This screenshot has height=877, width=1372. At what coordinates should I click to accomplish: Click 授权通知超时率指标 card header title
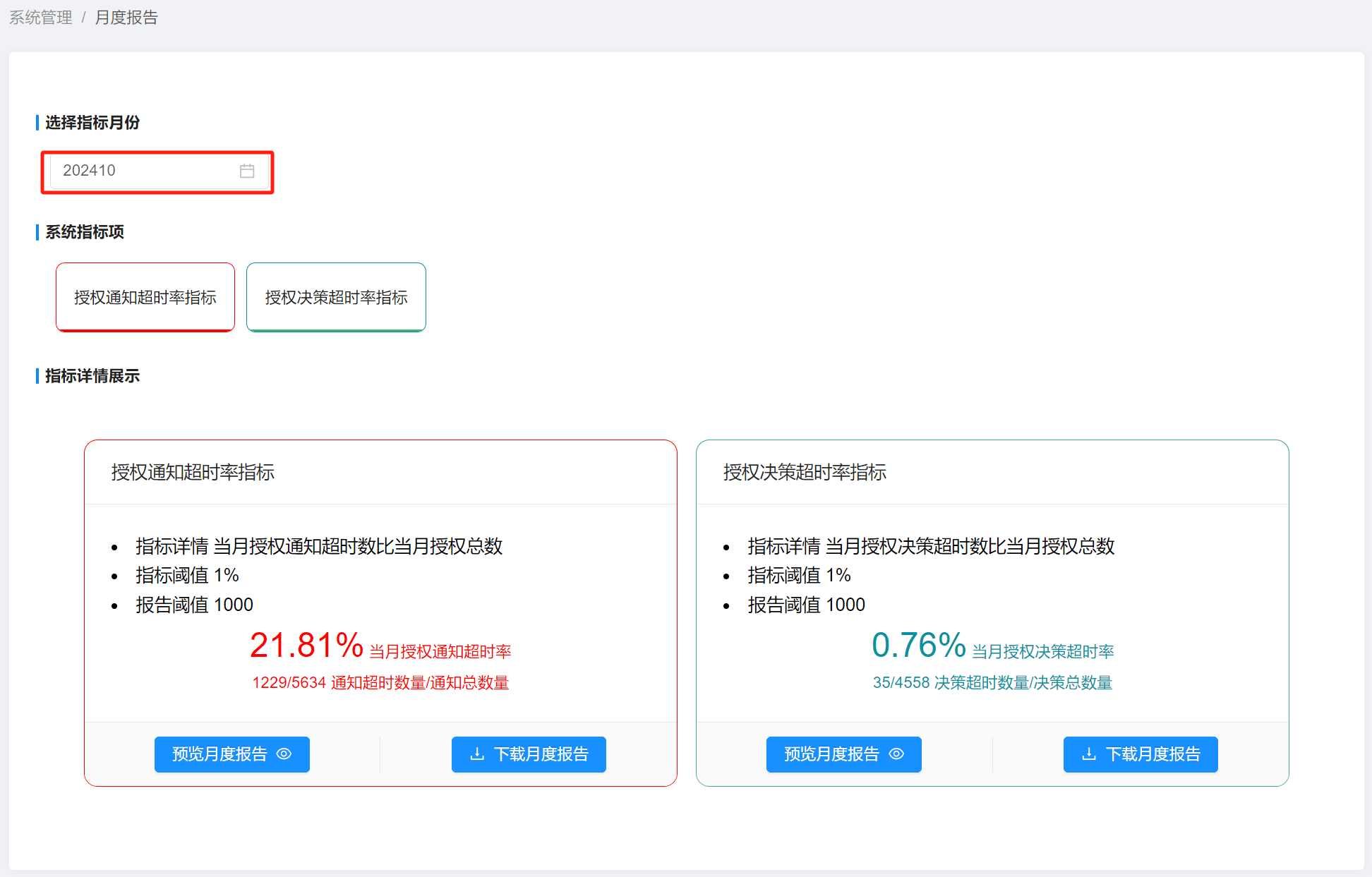pyautogui.click(x=193, y=472)
